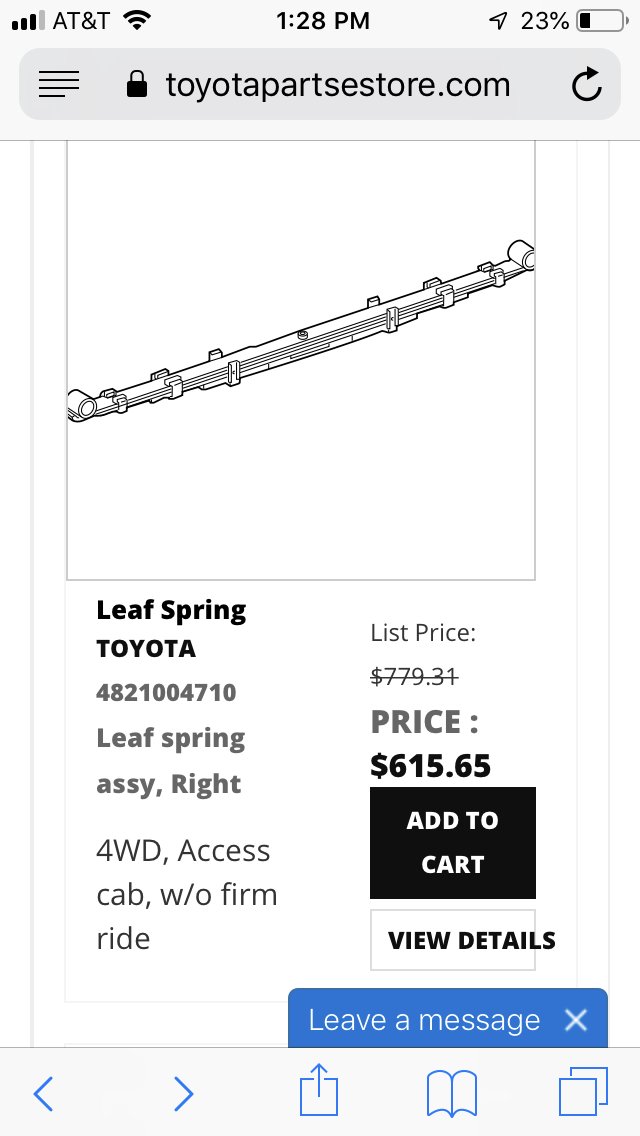This screenshot has width=640, height=1136.
Task: Go forward with the right arrow
Action: click(x=183, y=1093)
